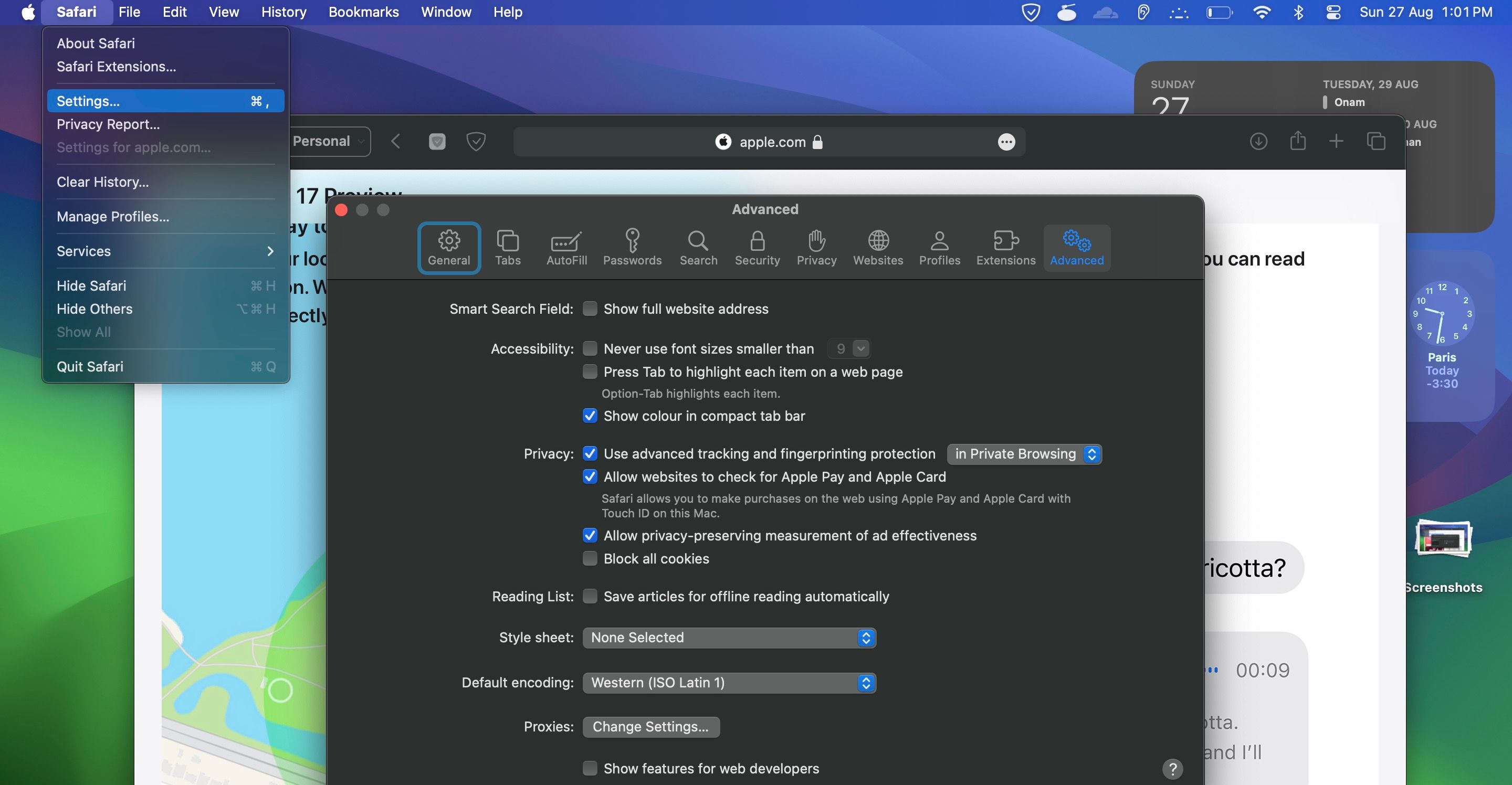Select Clear History from the Safari menu
The height and width of the screenshot is (785, 1512).
click(102, 182)
